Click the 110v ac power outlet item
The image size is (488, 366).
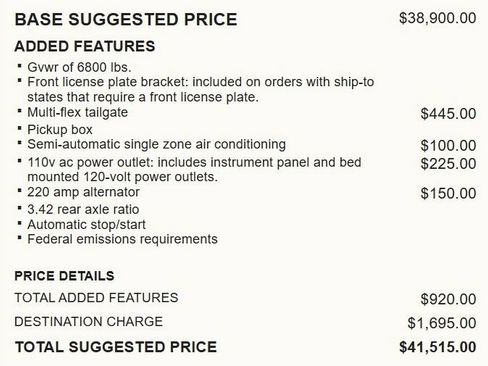click(x=194, y=170)
